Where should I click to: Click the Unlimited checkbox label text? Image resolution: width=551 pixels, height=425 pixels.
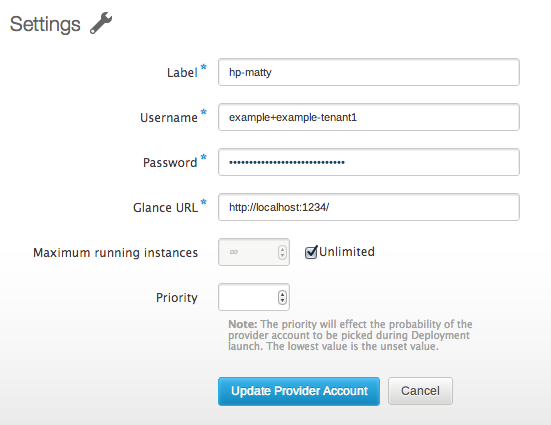tap(347, 252)
